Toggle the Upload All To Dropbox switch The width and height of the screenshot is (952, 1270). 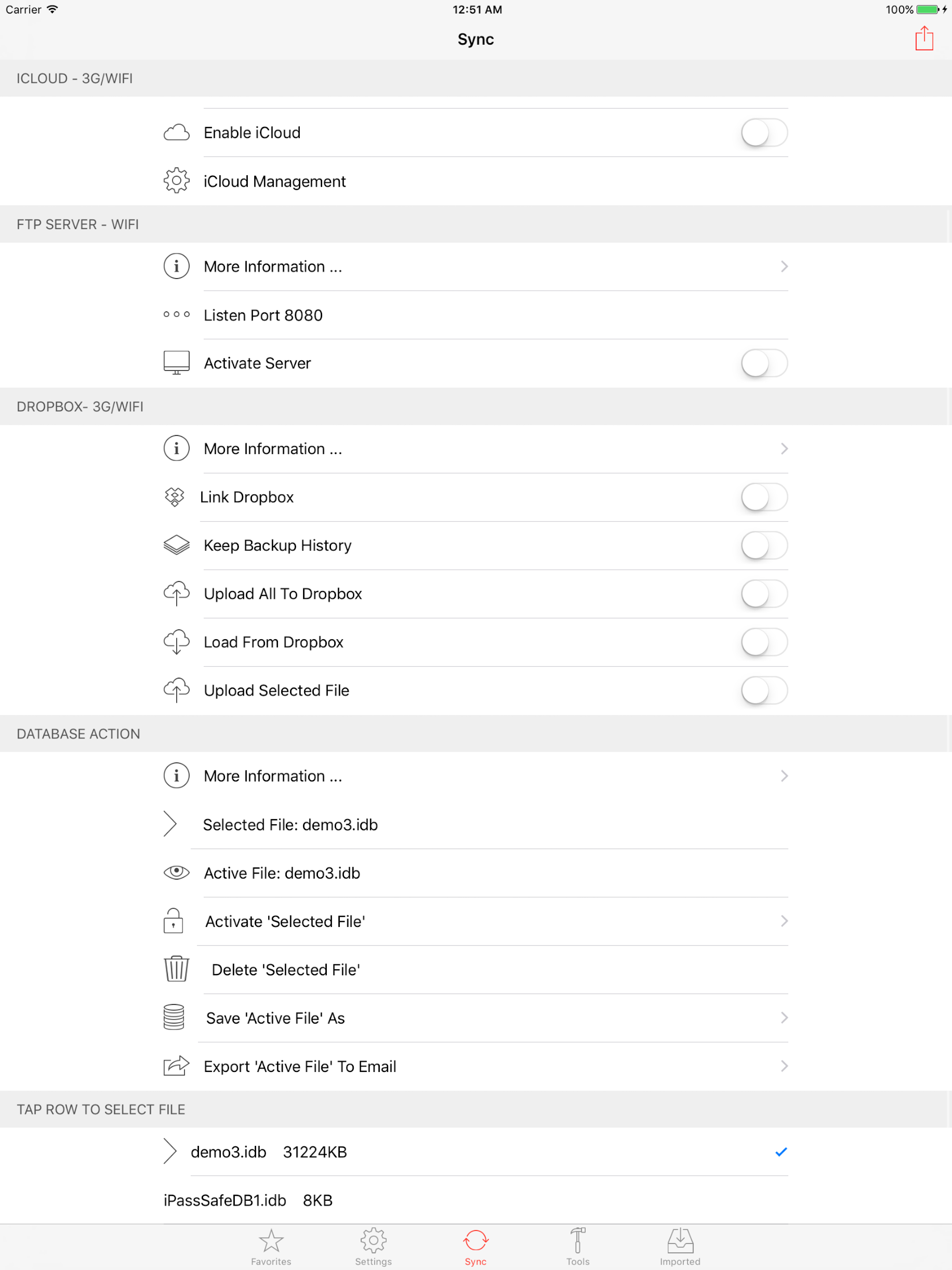click(764, 594)
